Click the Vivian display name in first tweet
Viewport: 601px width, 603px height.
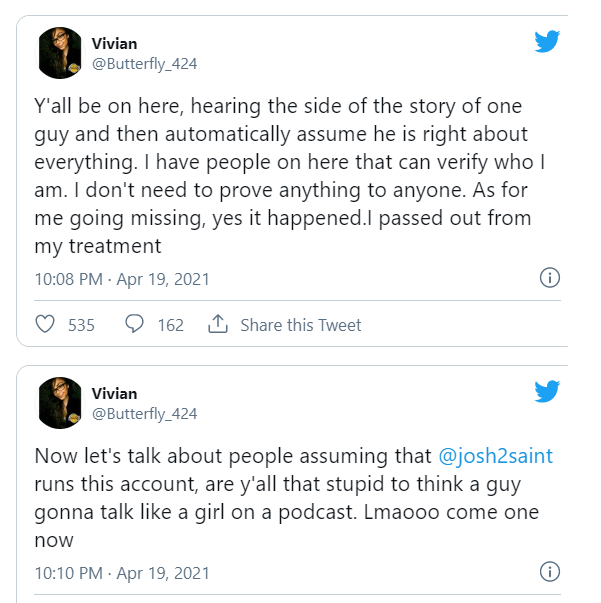coord(115,45)
